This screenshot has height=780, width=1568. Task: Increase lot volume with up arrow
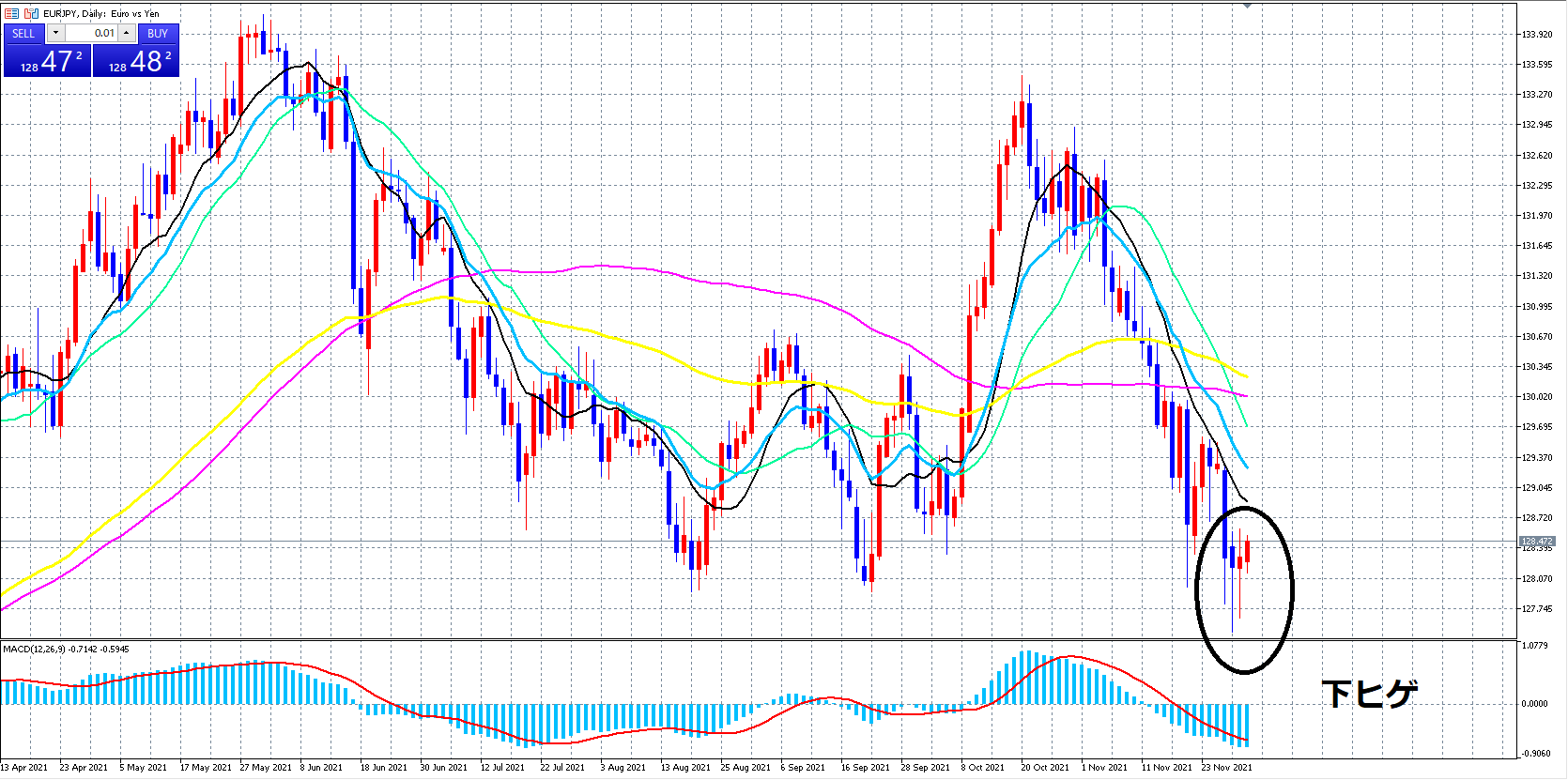click(126, 33)
